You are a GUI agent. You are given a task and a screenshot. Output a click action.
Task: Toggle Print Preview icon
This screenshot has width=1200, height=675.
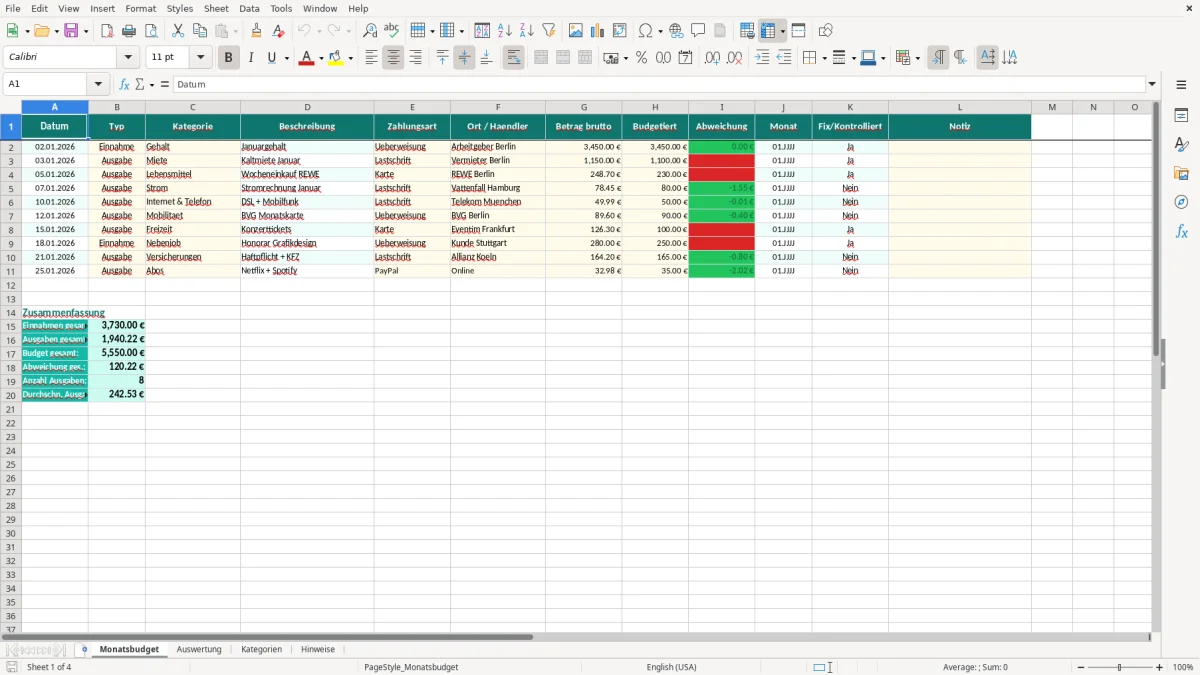tap(151, 31)
